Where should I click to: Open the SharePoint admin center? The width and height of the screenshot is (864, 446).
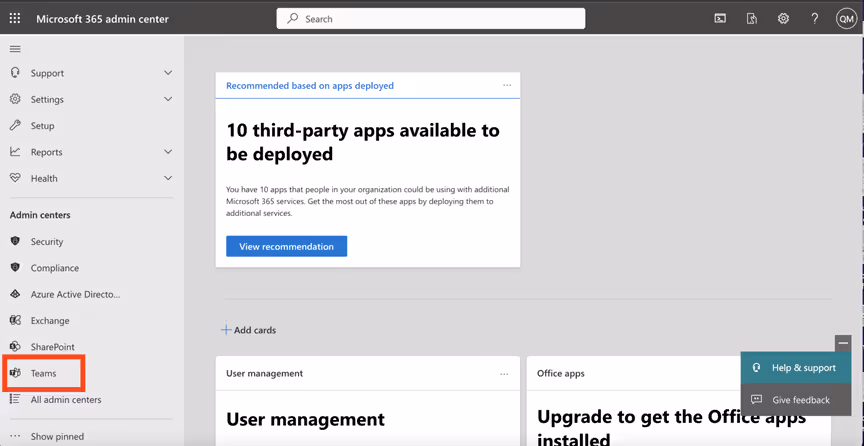(x=52, y=347)
